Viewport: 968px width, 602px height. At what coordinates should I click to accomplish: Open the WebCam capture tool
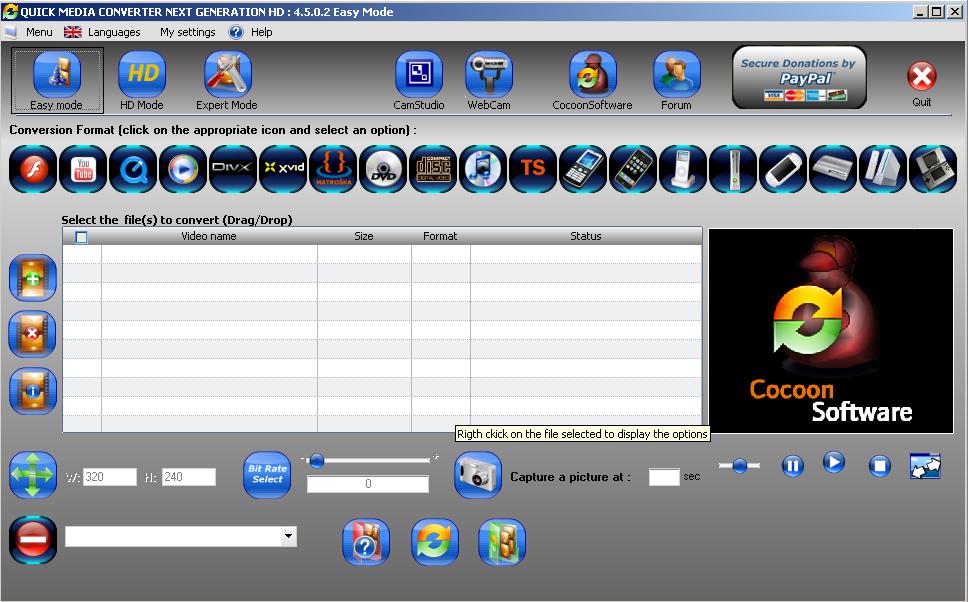(x=489, y=80)
